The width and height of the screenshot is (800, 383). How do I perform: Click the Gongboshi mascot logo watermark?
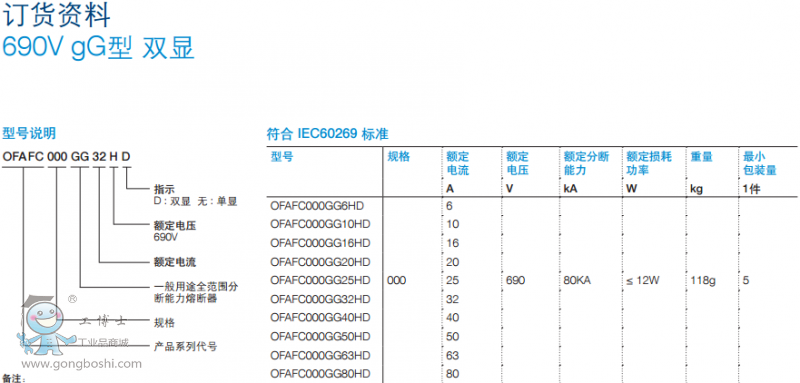click(x=44, y=324)
